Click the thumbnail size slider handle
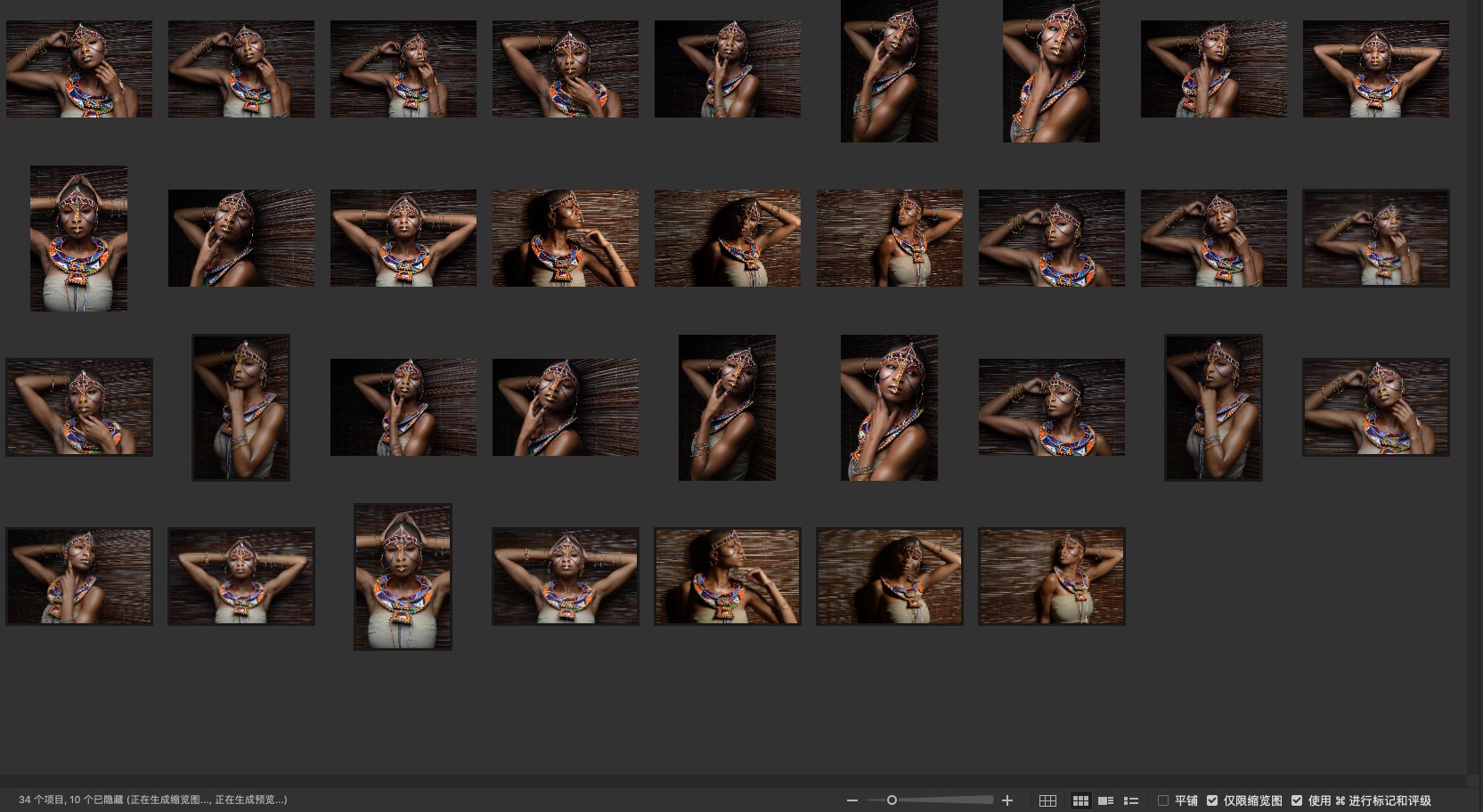Screen dimensions: 1483x812 [x=892, y=800]
